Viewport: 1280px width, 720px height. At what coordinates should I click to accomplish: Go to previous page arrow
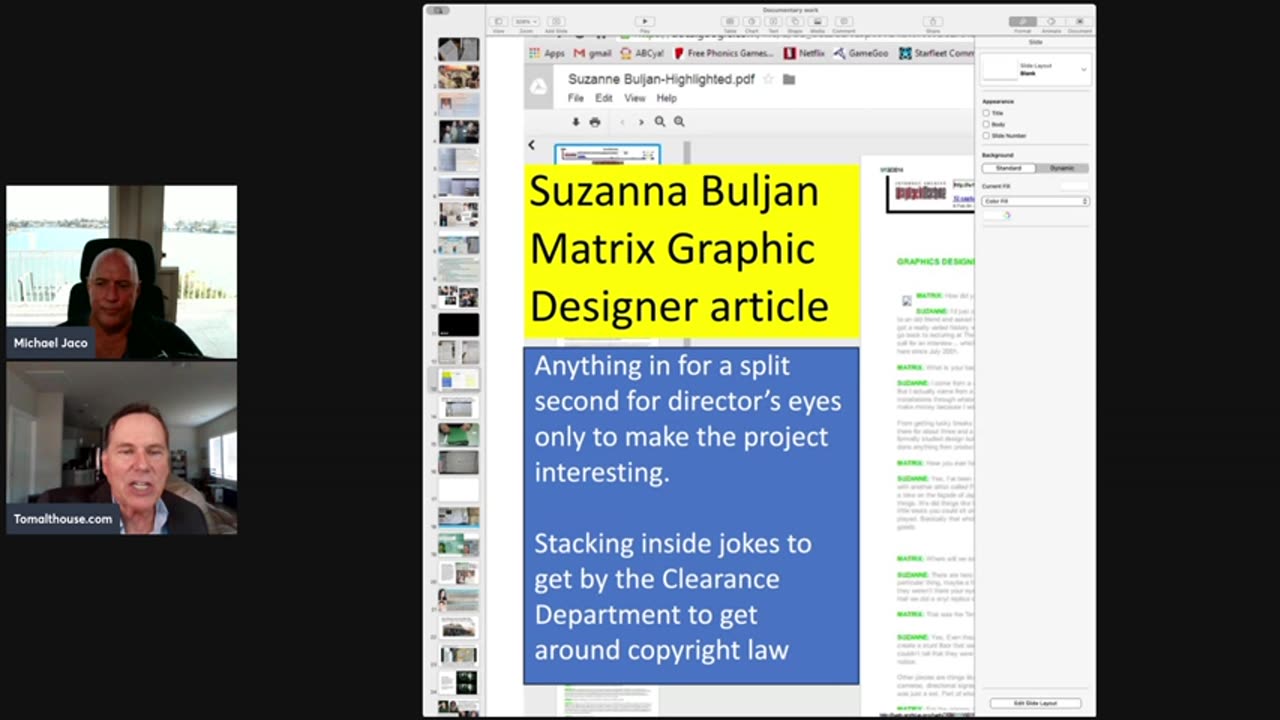622,122
